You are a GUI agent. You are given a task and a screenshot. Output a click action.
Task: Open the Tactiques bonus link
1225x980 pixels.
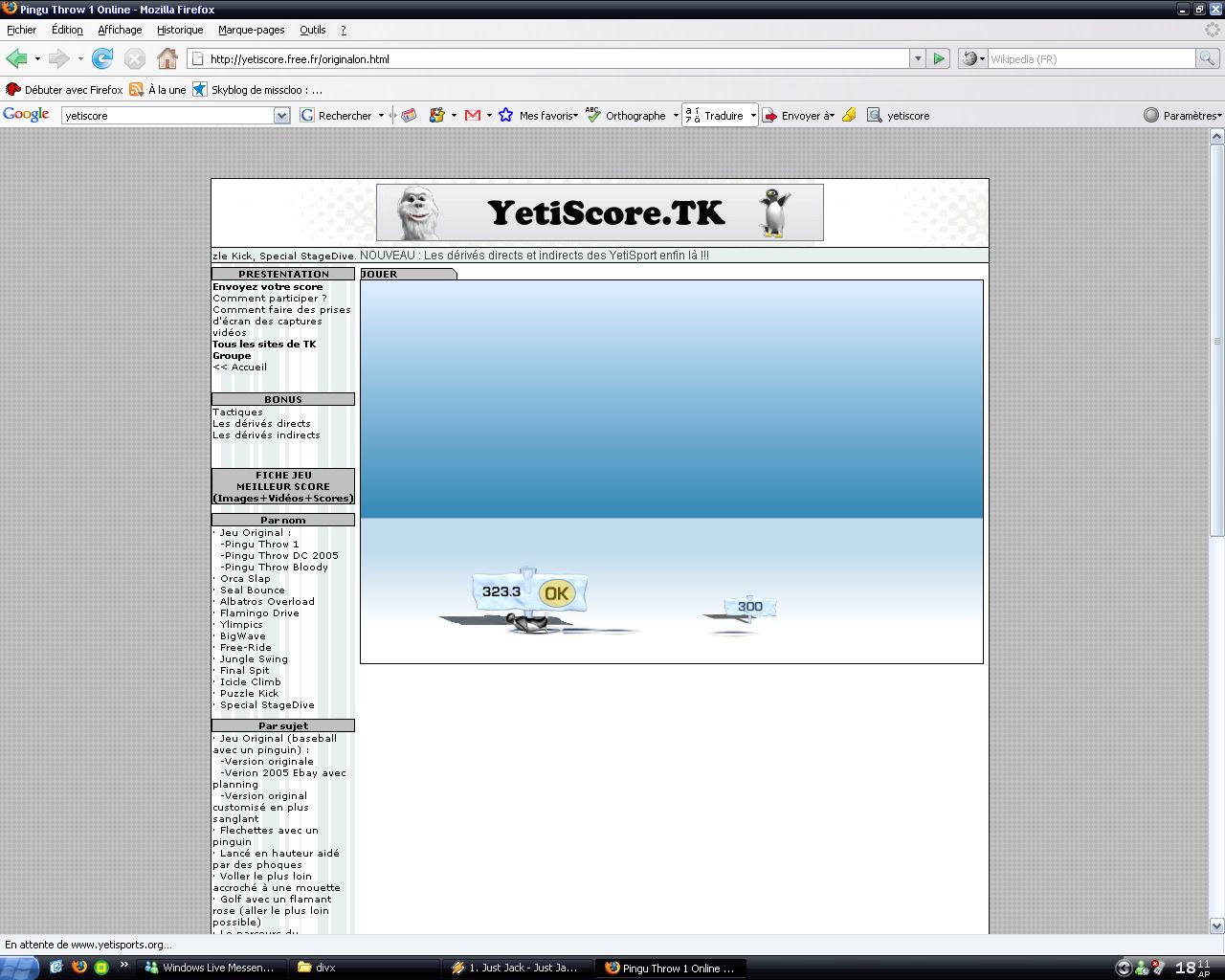[237, 412]
